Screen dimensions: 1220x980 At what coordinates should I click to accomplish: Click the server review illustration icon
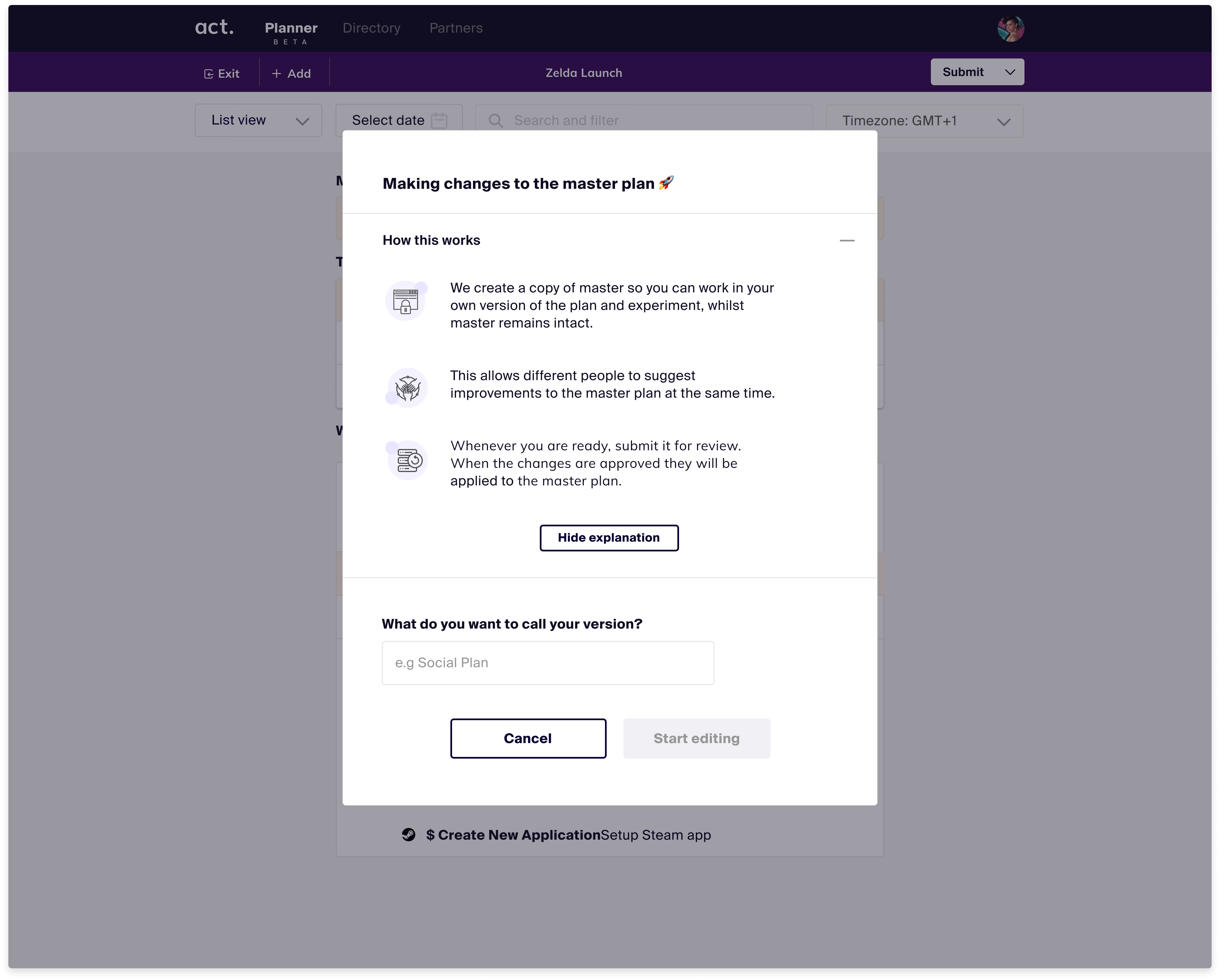click(409, 461)
